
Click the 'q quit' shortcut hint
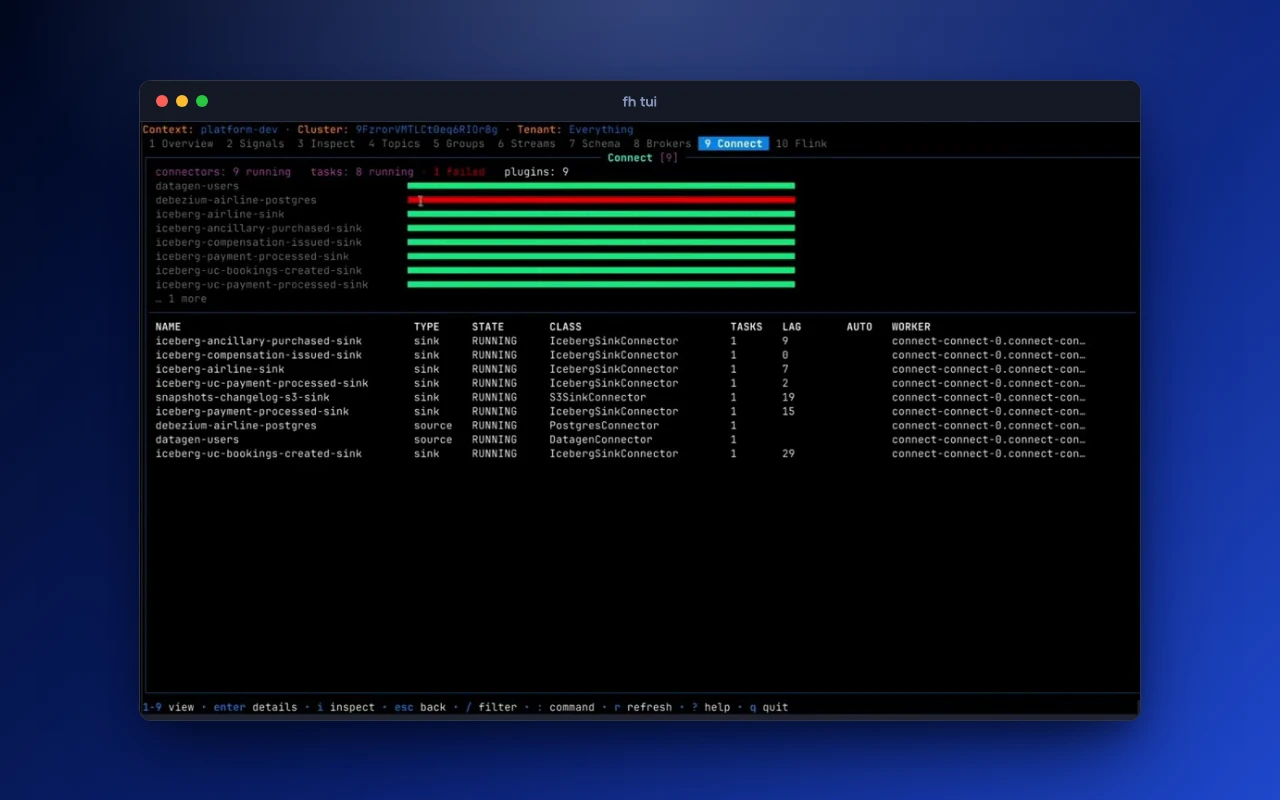coord(769,707)
